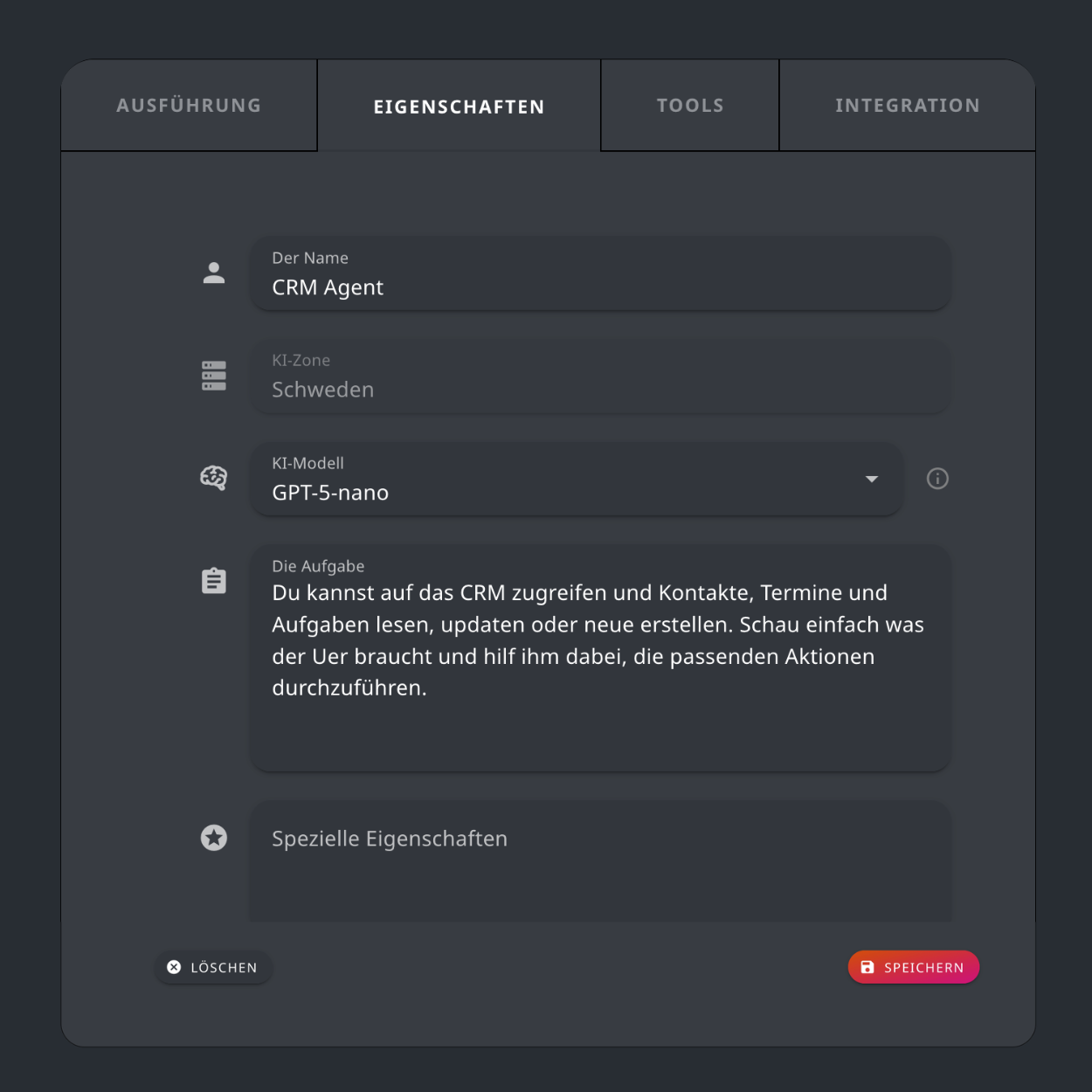Click the clipboard icon next to Die Aufgabe

pyautogui.click(x=214, y=579)
